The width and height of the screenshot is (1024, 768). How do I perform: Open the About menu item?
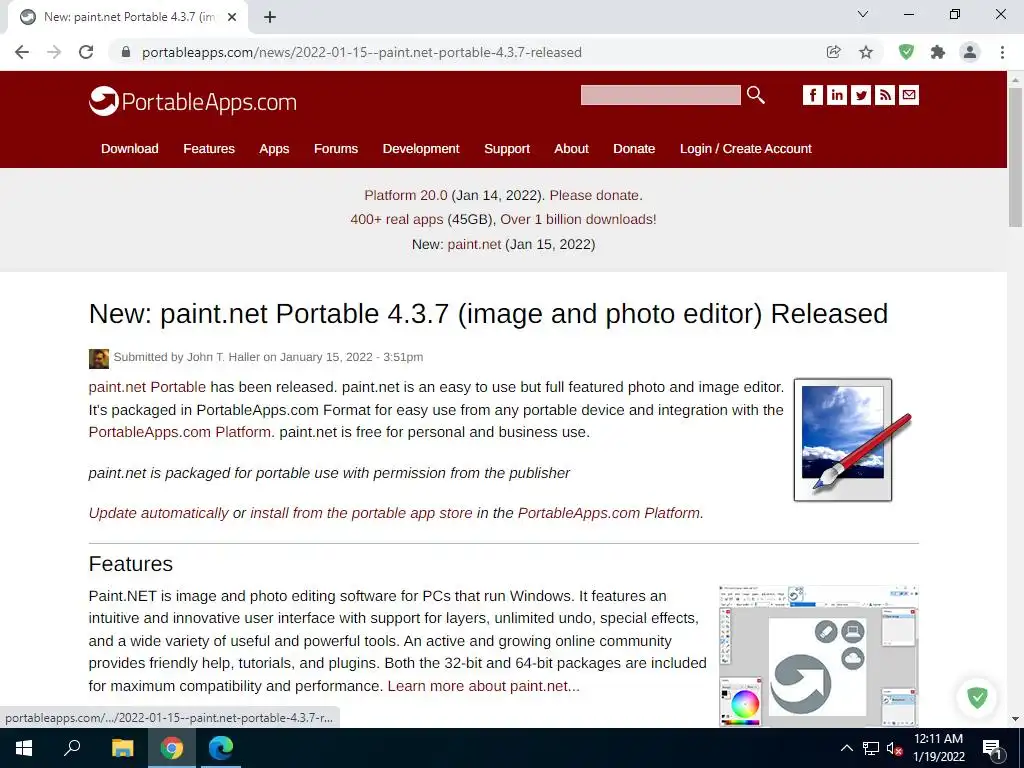pyautogui.click(x=571, y=149)
